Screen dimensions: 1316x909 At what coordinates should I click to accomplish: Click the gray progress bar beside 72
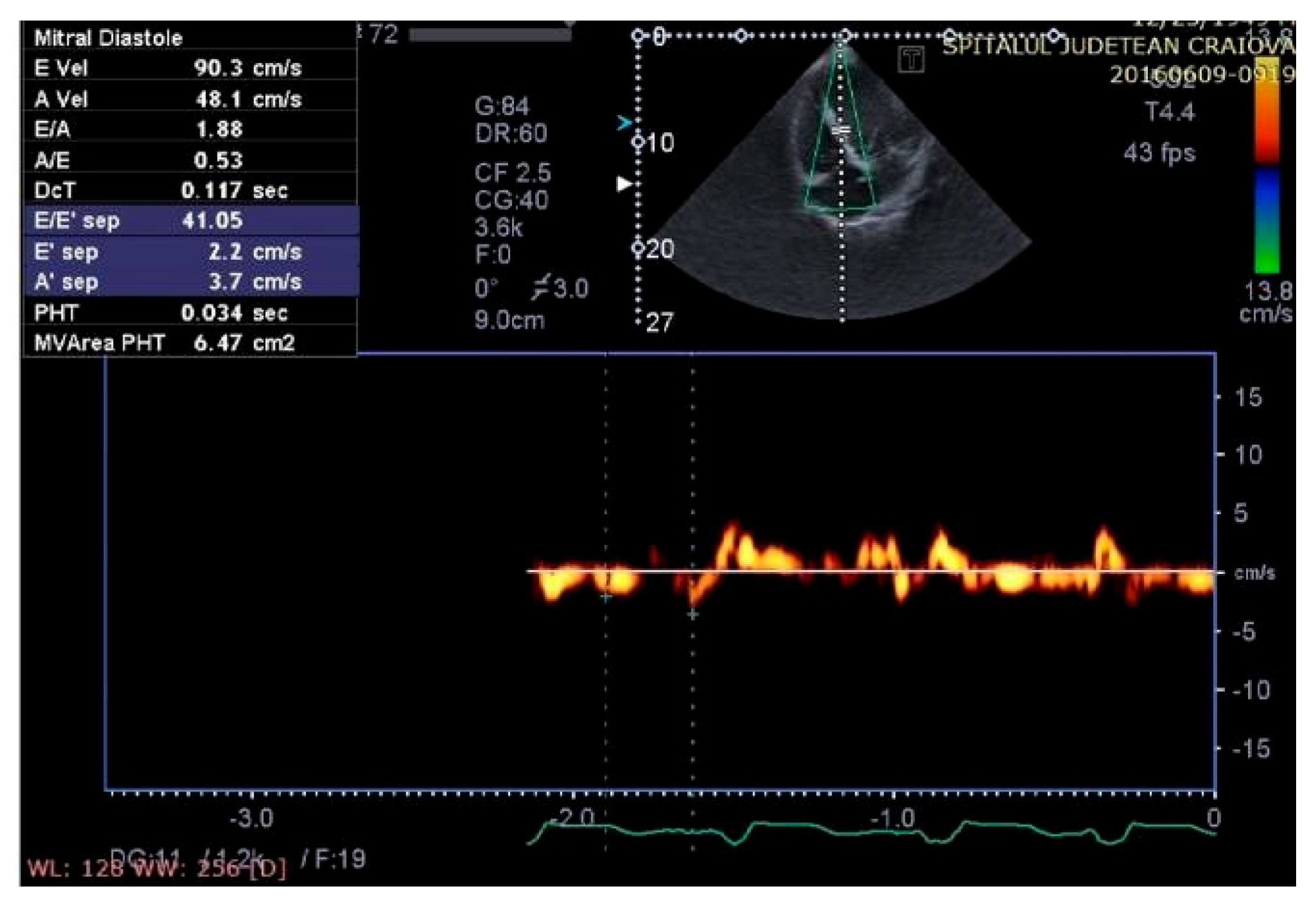click(490, 35)
